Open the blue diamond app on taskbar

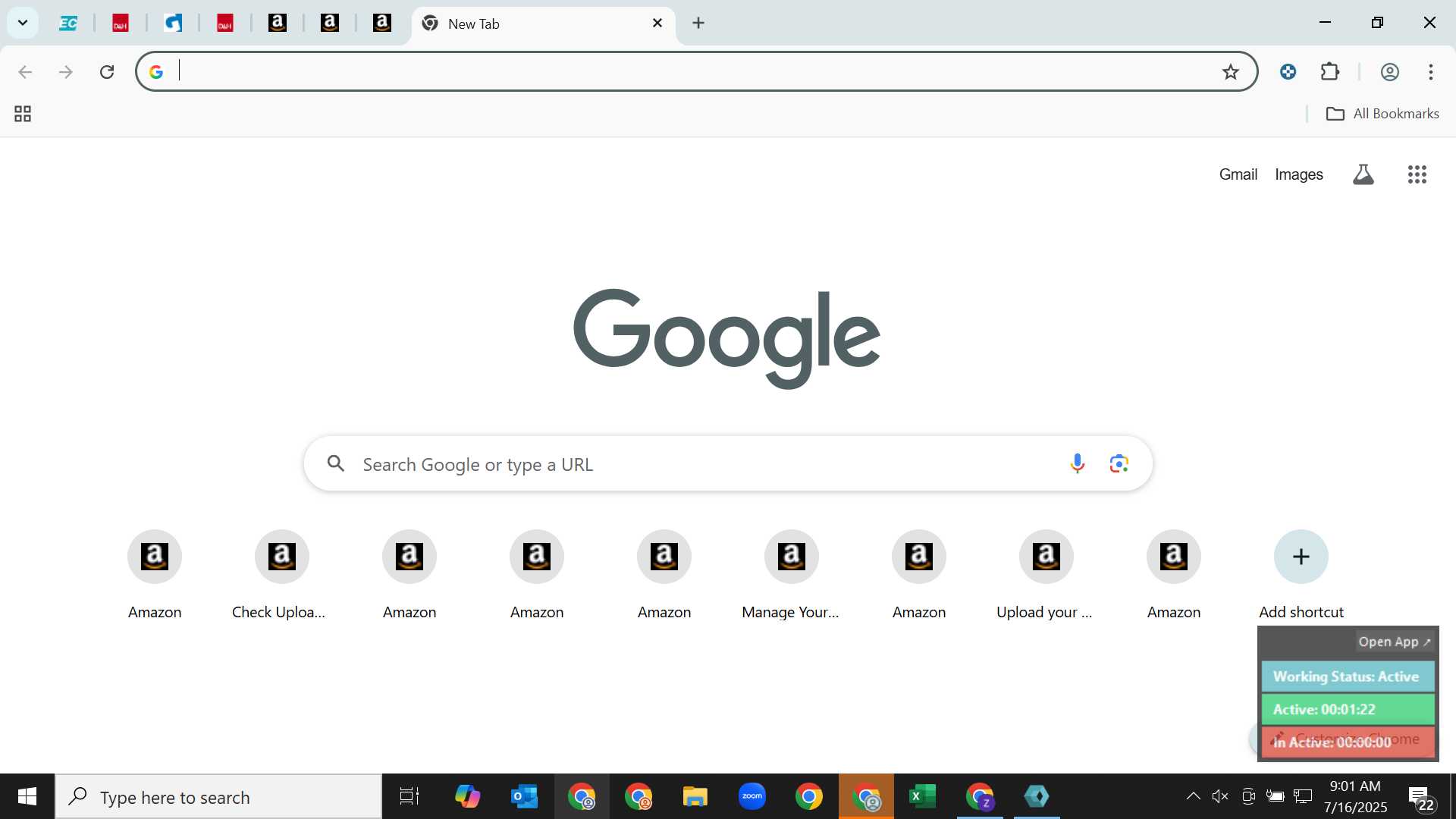click(1037, 796)
